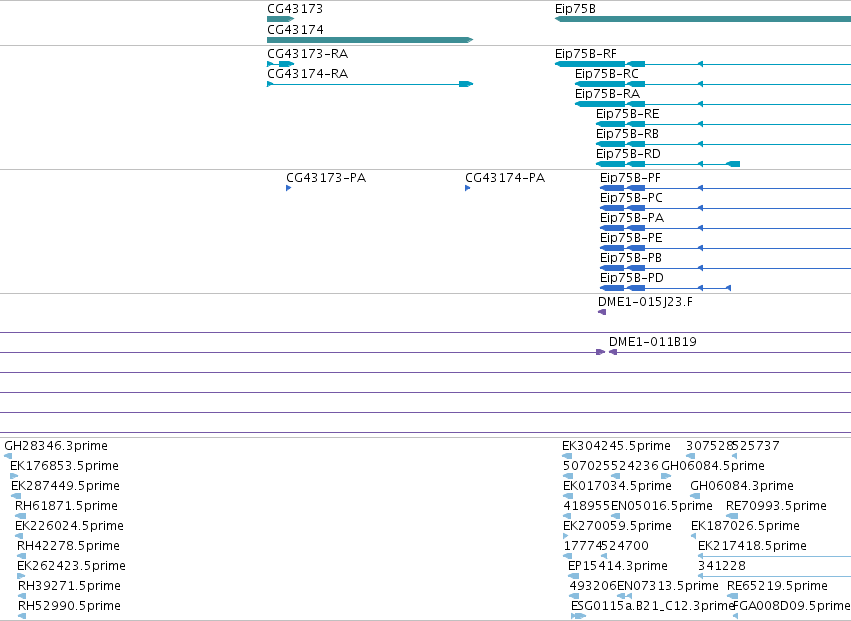Click the RH61871.5prime EST label
851x621 pixels.
(66, 506)
